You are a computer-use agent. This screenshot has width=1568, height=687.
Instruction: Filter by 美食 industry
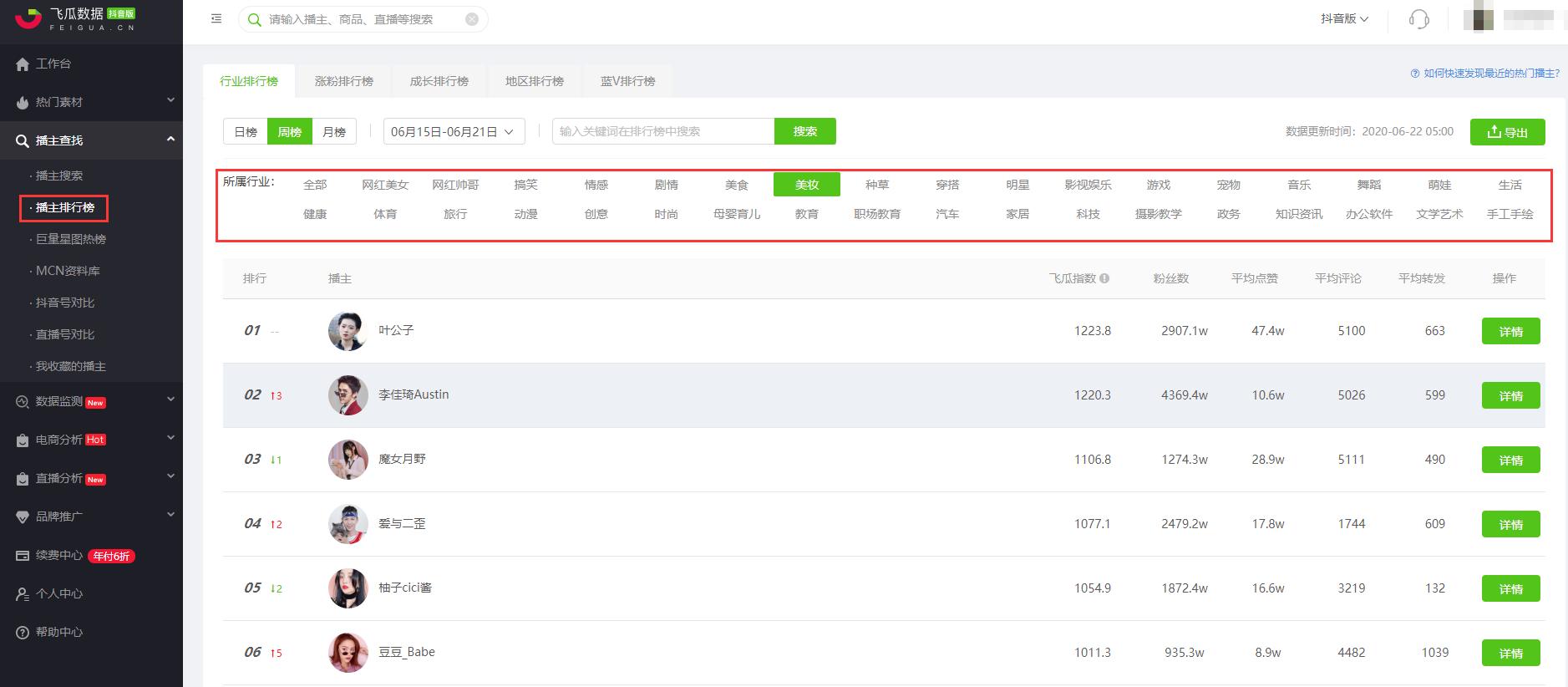click(737, 185)
